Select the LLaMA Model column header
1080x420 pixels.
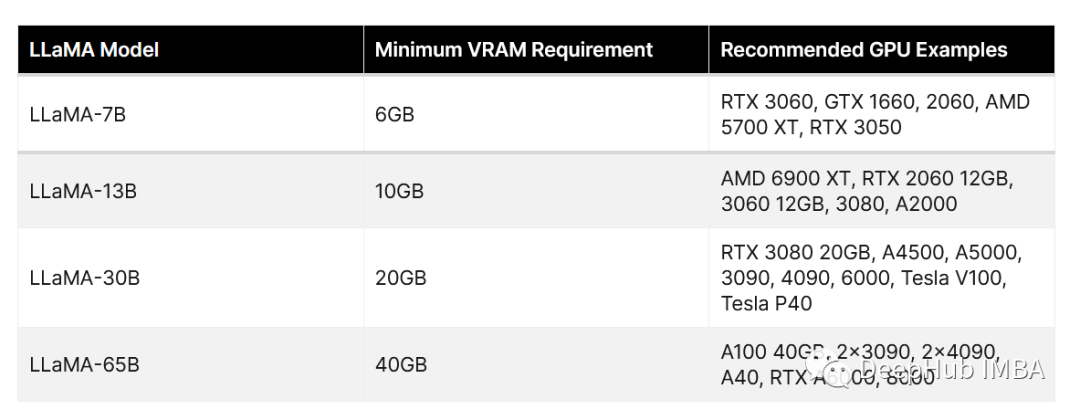(x=94, y=50)
